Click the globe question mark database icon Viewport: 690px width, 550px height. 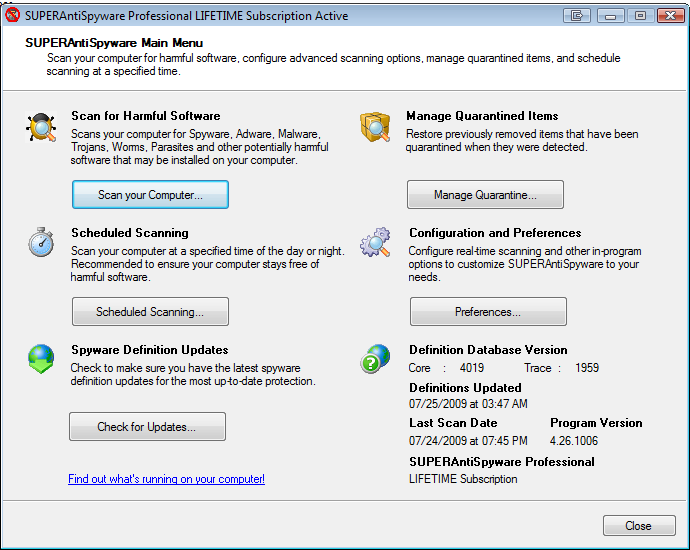click(375, 359)
